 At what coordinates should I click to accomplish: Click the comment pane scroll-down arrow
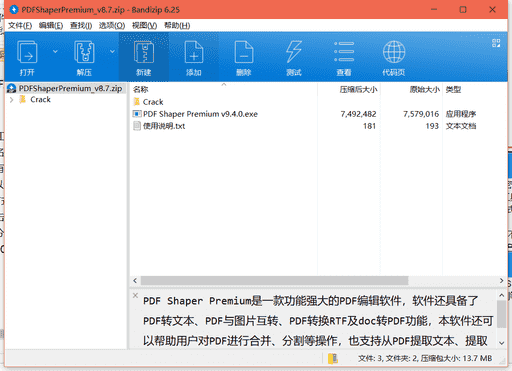501,343
